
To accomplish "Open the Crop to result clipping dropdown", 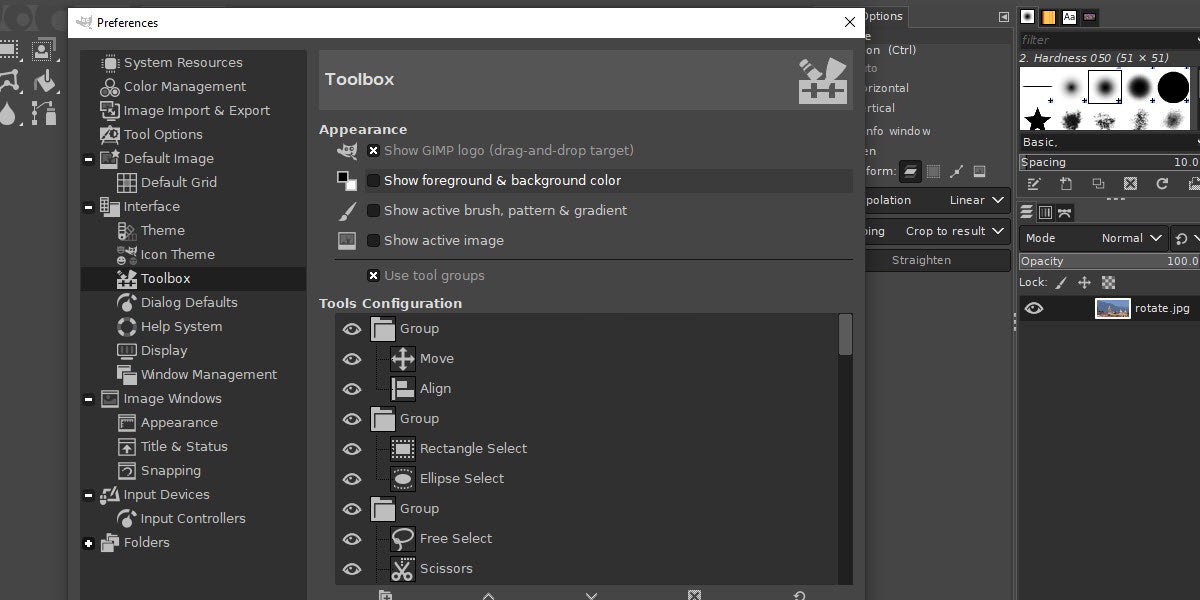I will click(x=954, y=231).
